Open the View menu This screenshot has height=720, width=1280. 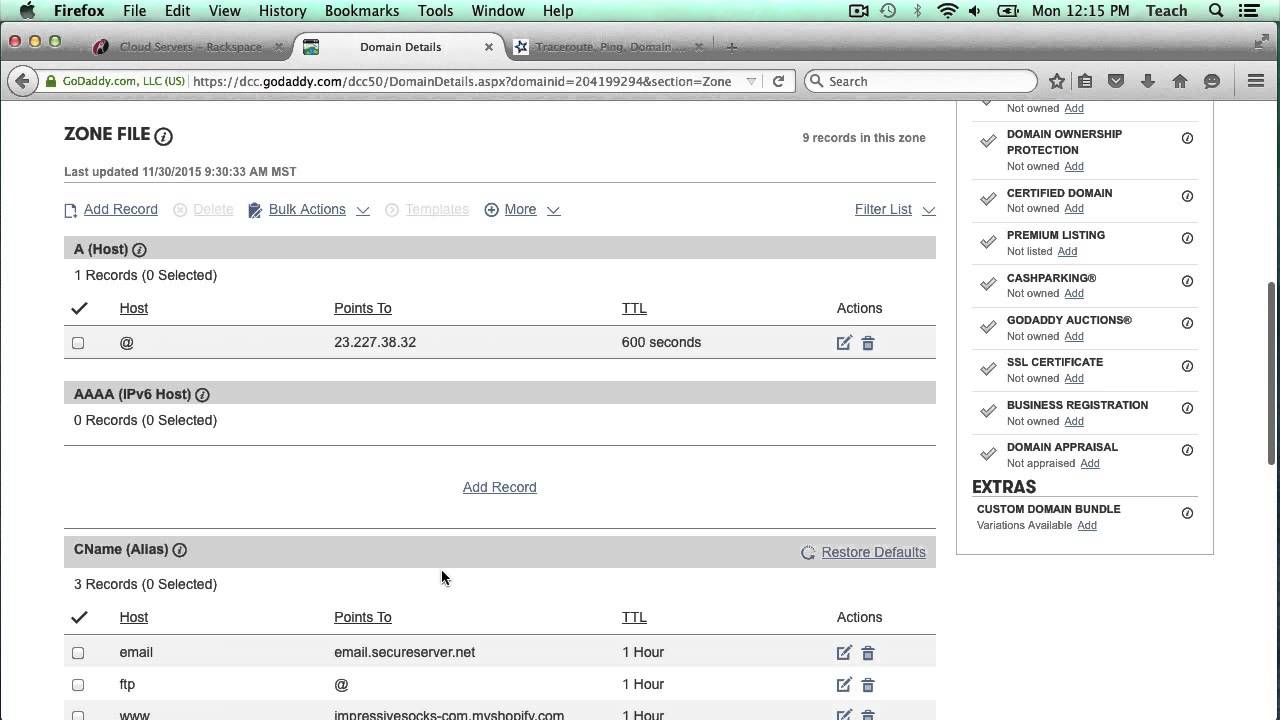pos(224,11)
